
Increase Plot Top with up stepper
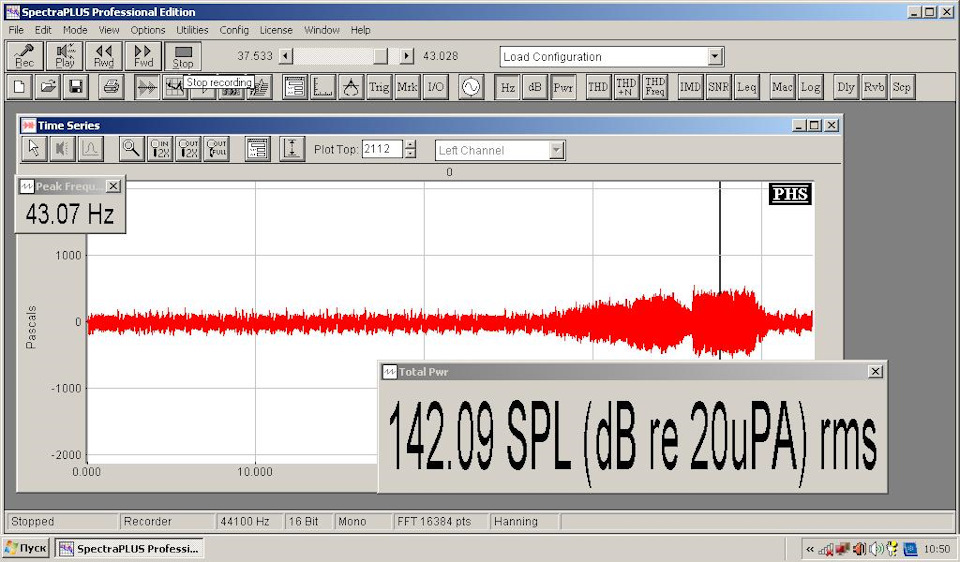(x=410, y=144)
